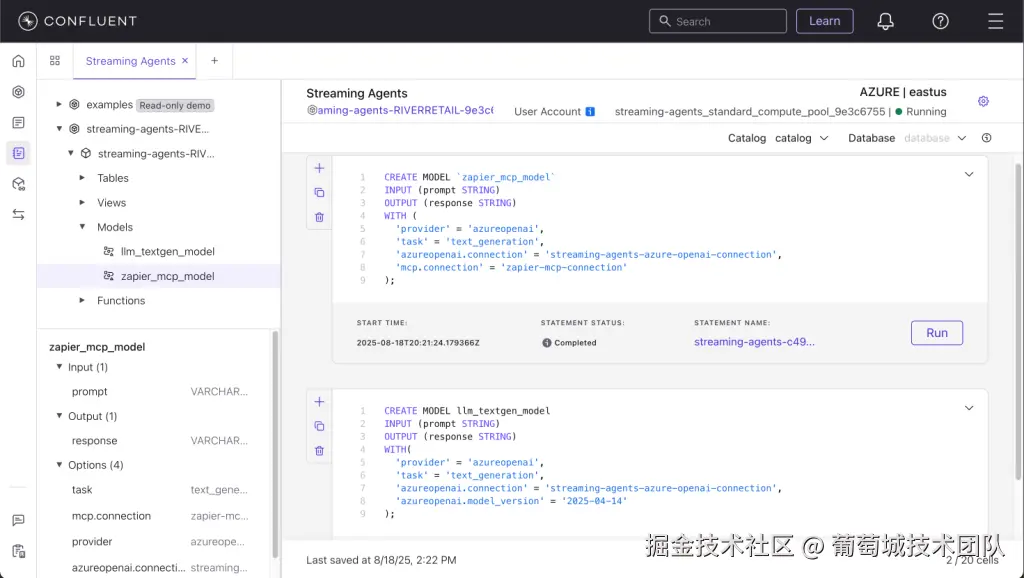Add a new workspace tab
1024x578 pixels.
(x=214, y=61)
